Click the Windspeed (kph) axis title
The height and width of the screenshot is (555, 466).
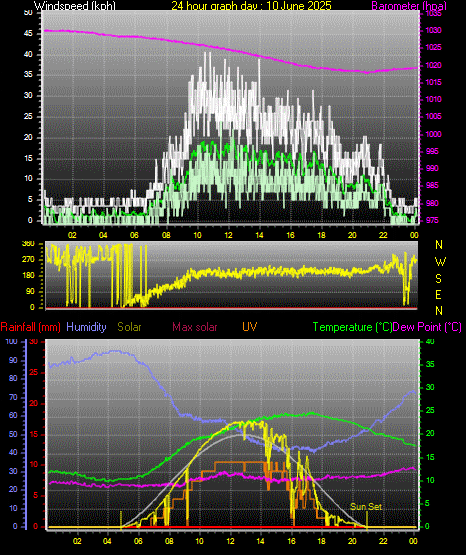click(x=75, y=5)
